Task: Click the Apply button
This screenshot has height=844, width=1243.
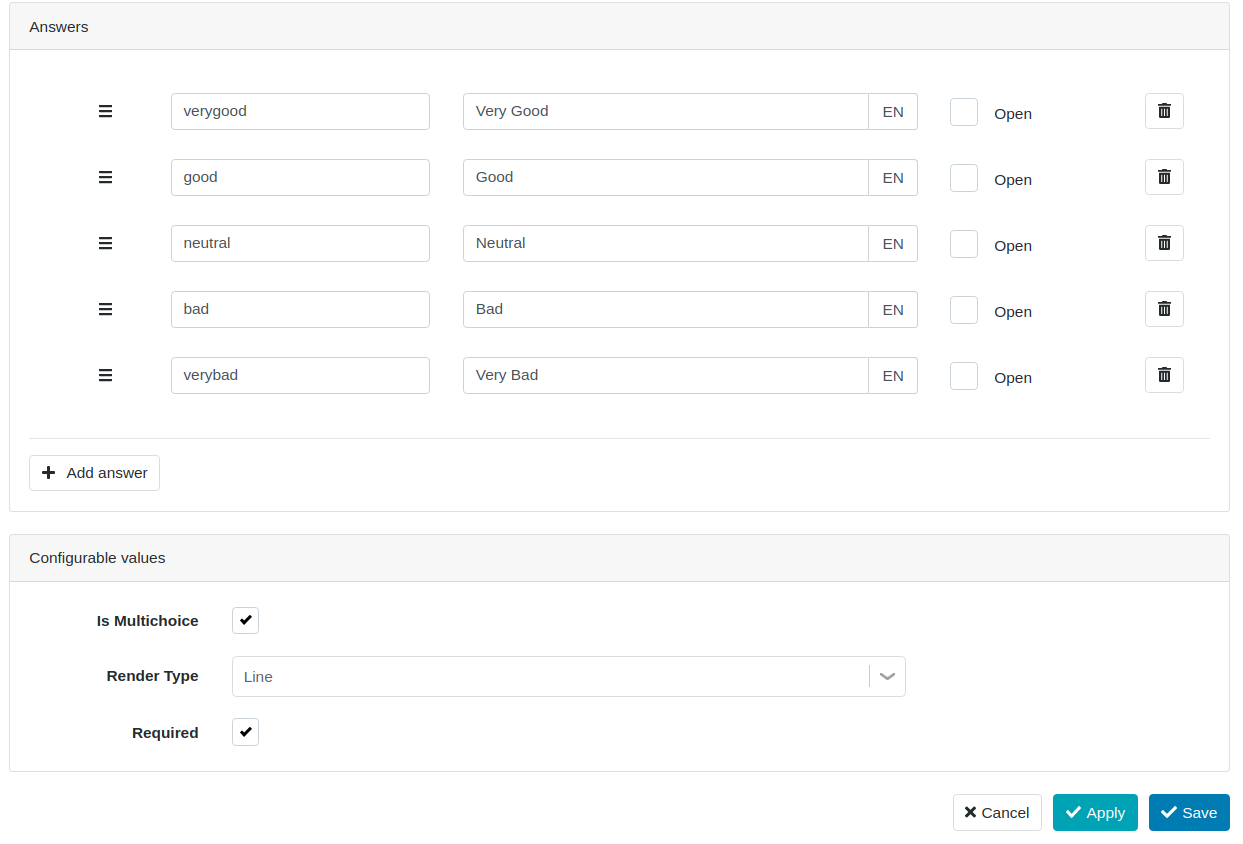Action: [x=1095, y=812]
